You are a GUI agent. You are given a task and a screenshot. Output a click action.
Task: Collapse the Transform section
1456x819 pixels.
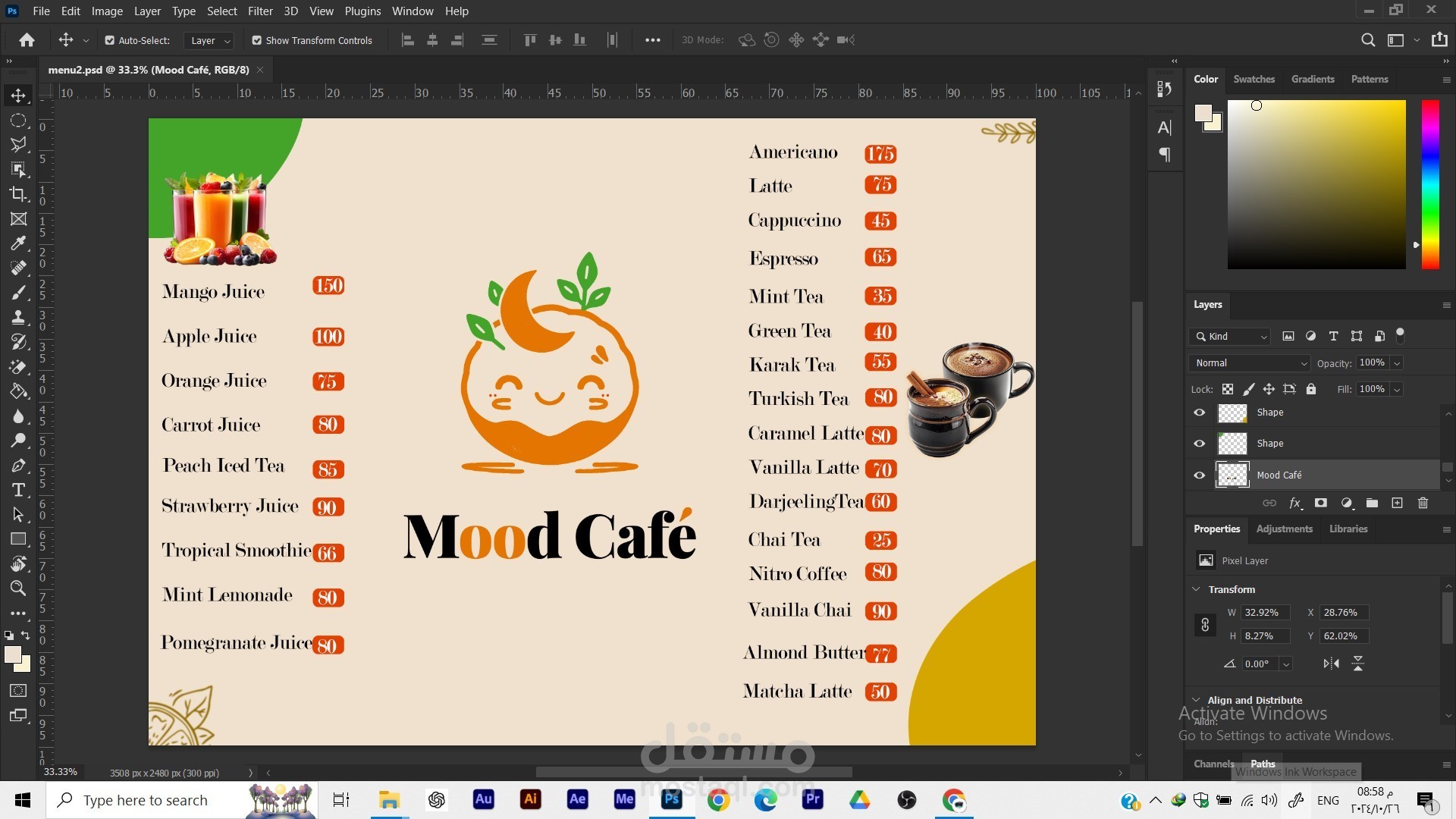click(1196, 589)
